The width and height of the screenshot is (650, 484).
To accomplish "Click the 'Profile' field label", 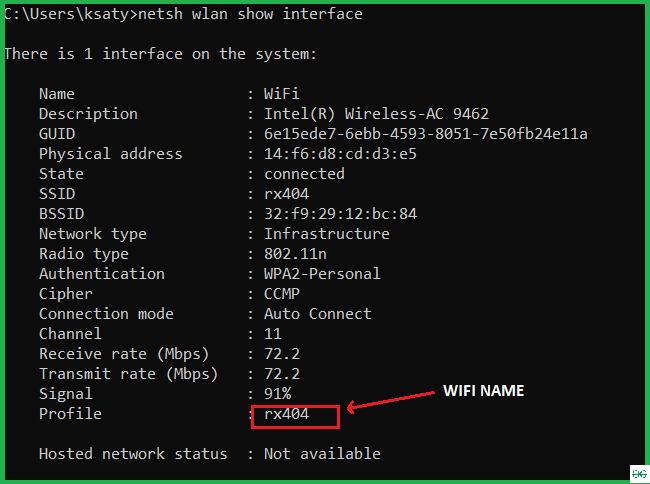I will [x=70, y=414].
